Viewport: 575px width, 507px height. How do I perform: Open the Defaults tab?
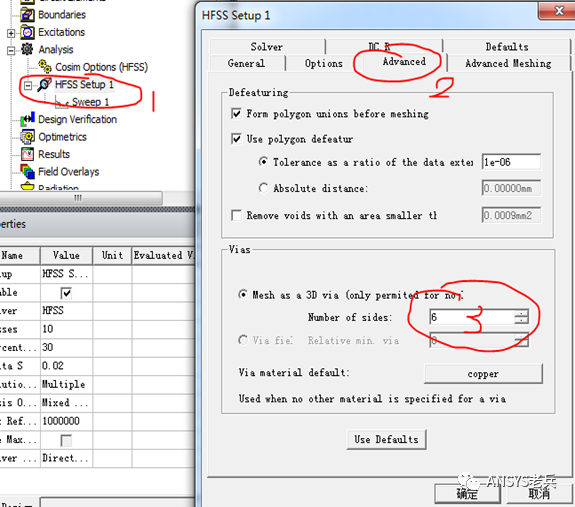coord(507,47)
